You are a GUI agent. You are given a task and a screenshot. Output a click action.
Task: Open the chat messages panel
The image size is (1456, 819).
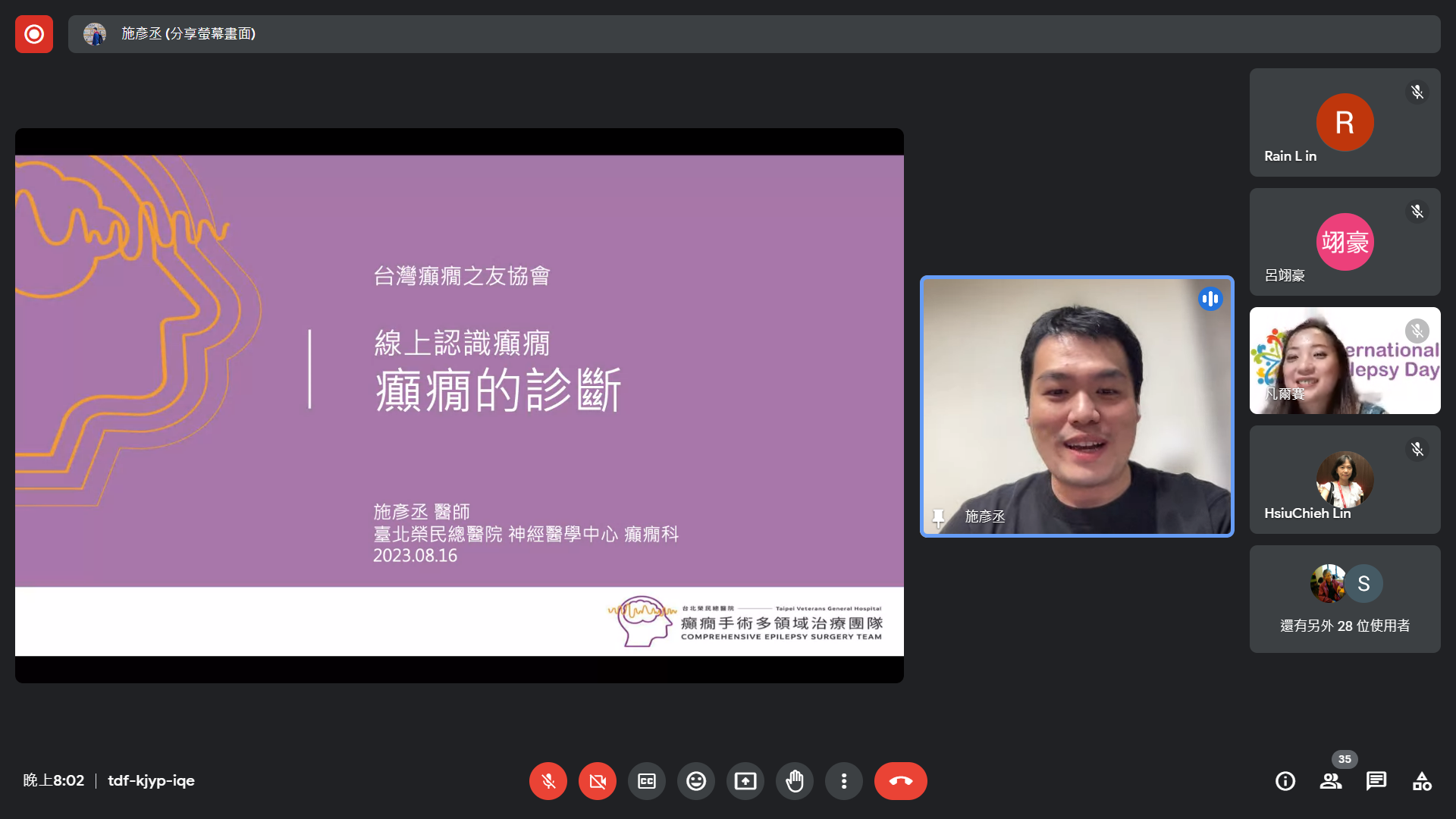click(x=1376, y=781)
